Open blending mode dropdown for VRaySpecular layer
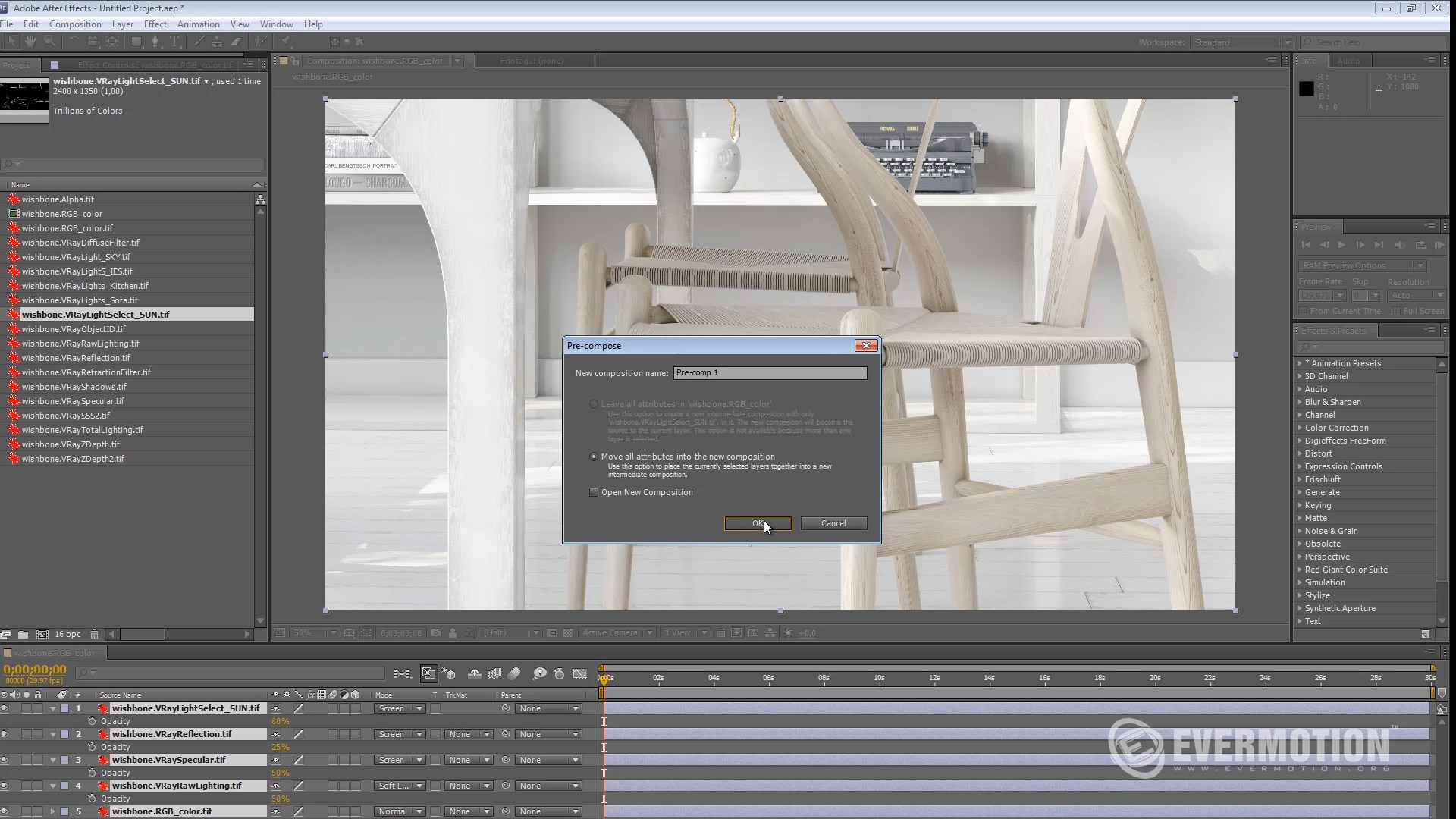The width and height of the screenshot is (1456, 819). tap(400, 760)
